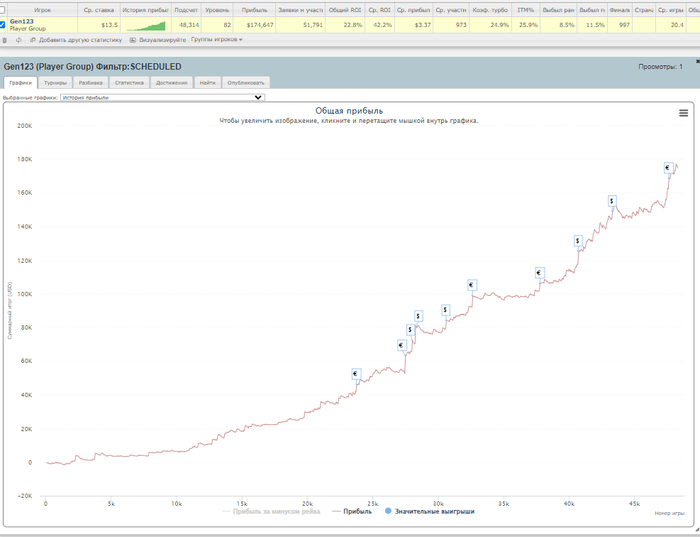Open the Gen123 player link

point(21,21)
